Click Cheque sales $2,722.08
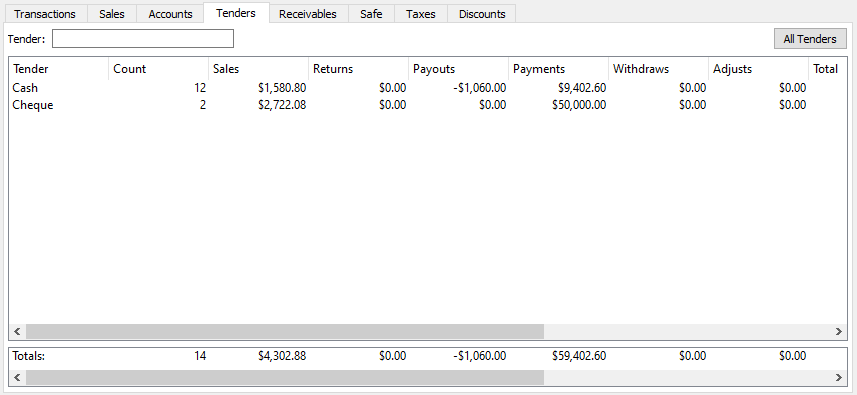857x395 pixels. 282,105
